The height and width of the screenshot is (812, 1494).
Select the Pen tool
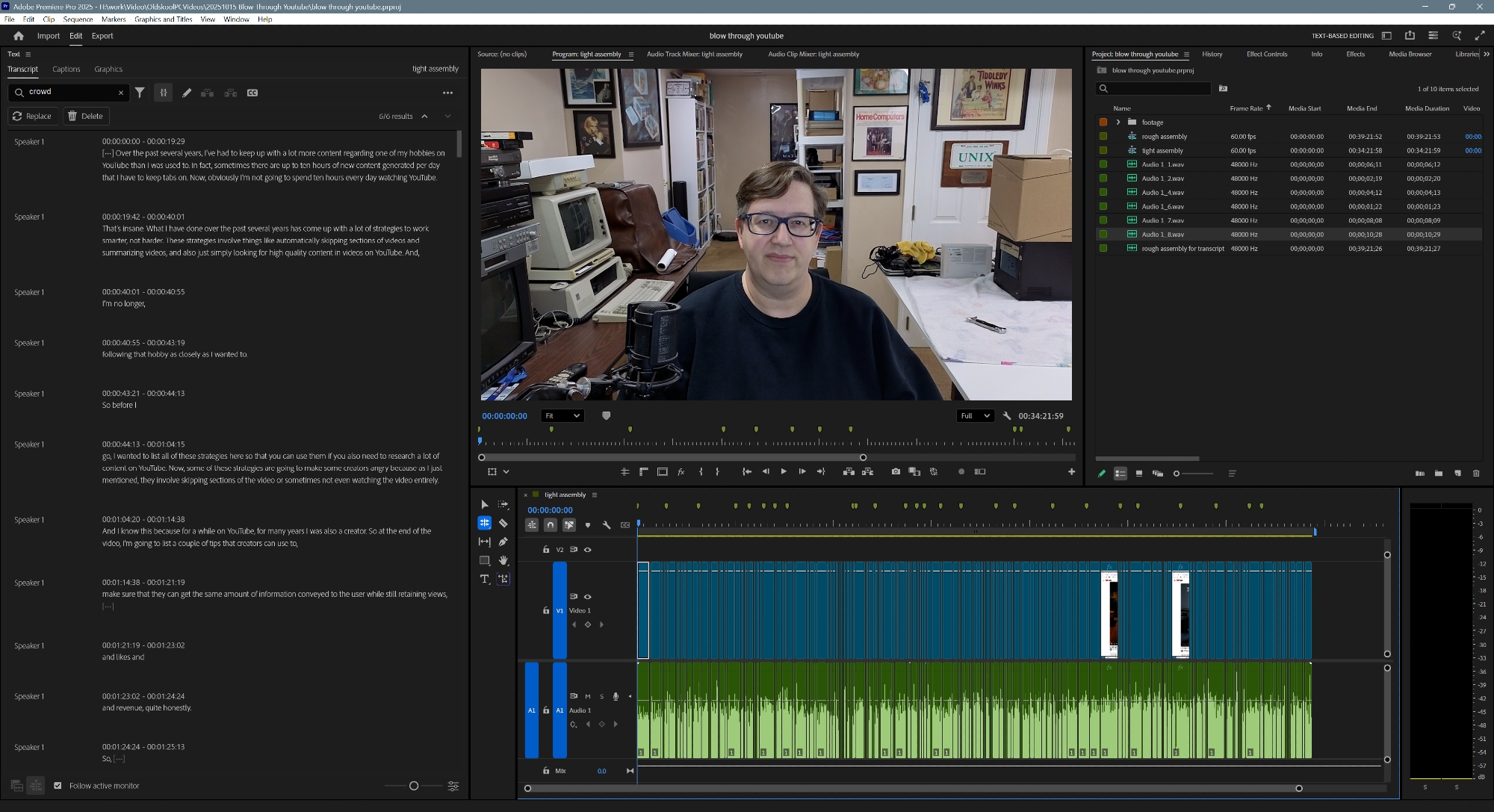tap(503, 542)
